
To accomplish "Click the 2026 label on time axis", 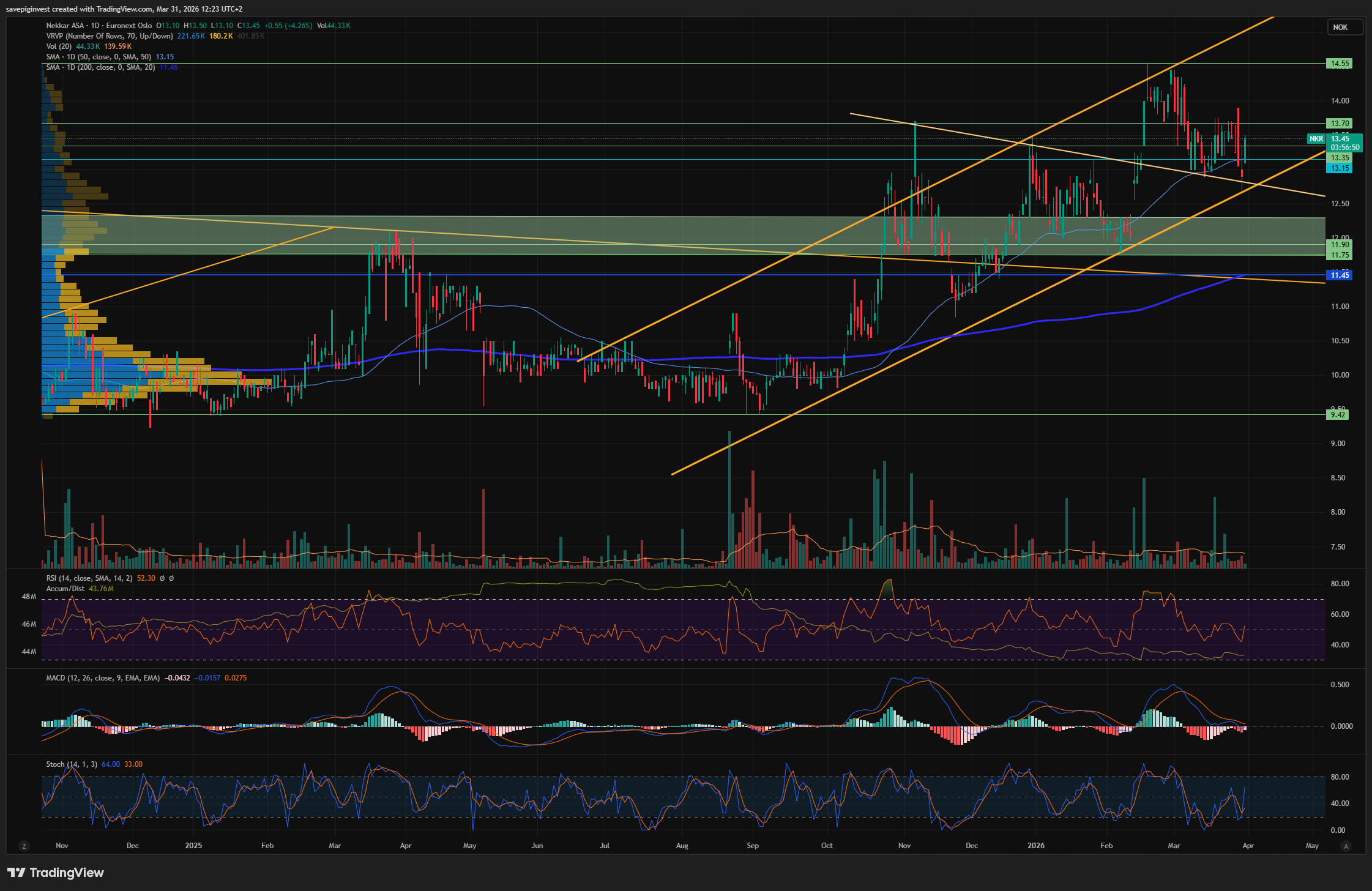I will pyautogui.click(x=1036, y=846).
